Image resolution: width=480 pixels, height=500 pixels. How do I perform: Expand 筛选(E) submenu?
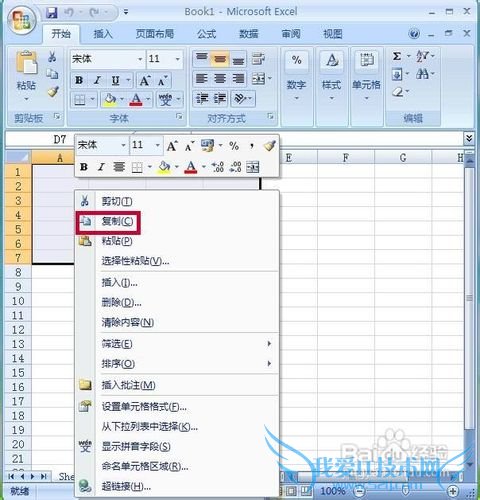[177, 344]
